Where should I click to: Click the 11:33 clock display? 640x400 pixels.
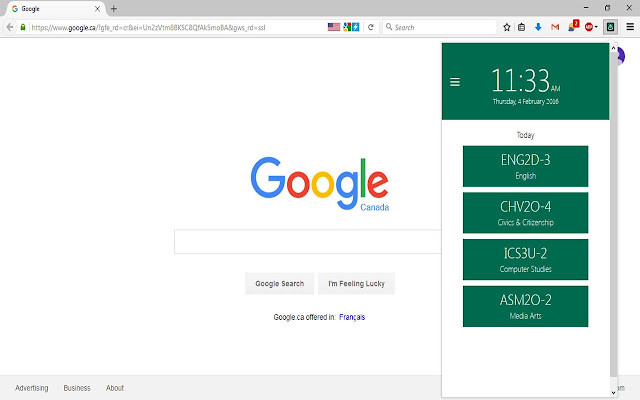(x=525, y=81)
